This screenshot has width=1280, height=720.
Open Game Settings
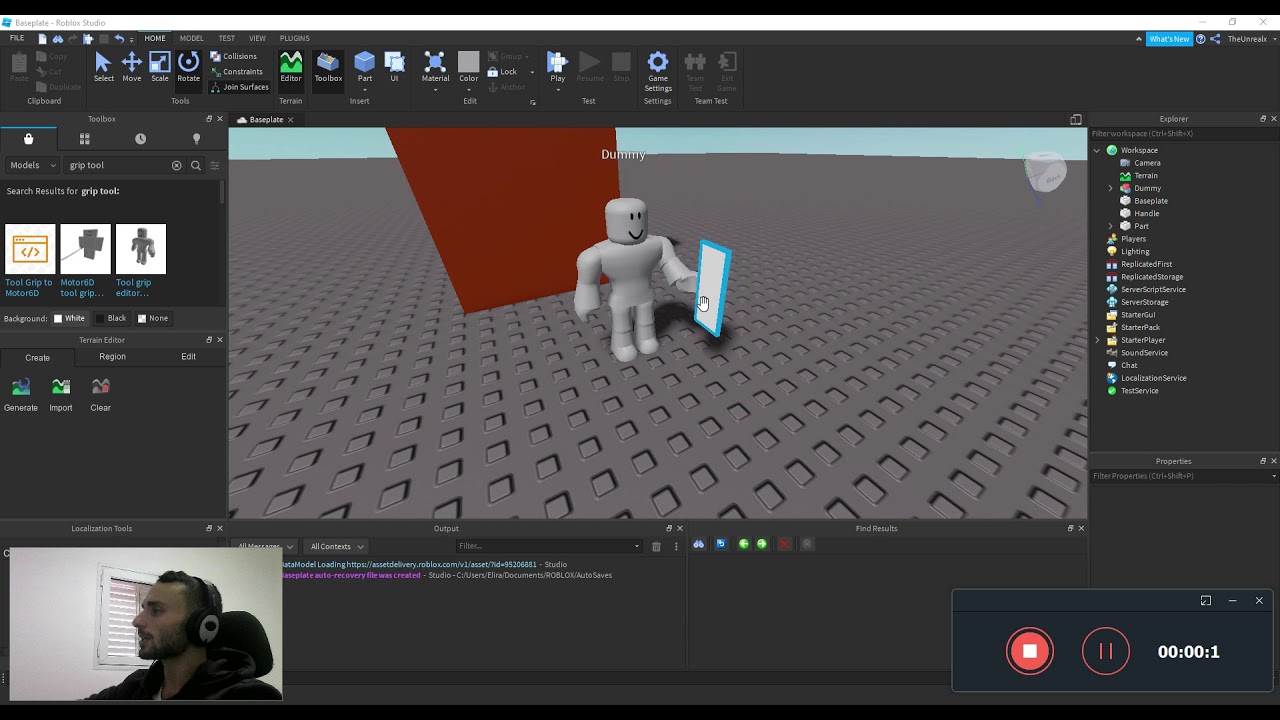(x=658, y=72)
